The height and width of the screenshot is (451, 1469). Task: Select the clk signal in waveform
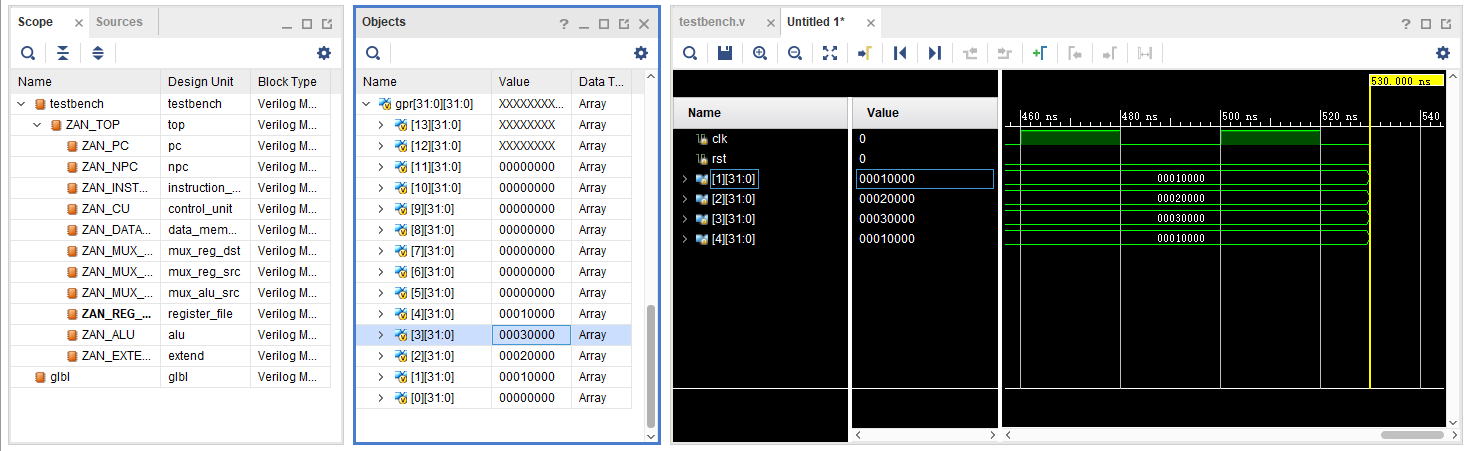click(x=720, y=139)
